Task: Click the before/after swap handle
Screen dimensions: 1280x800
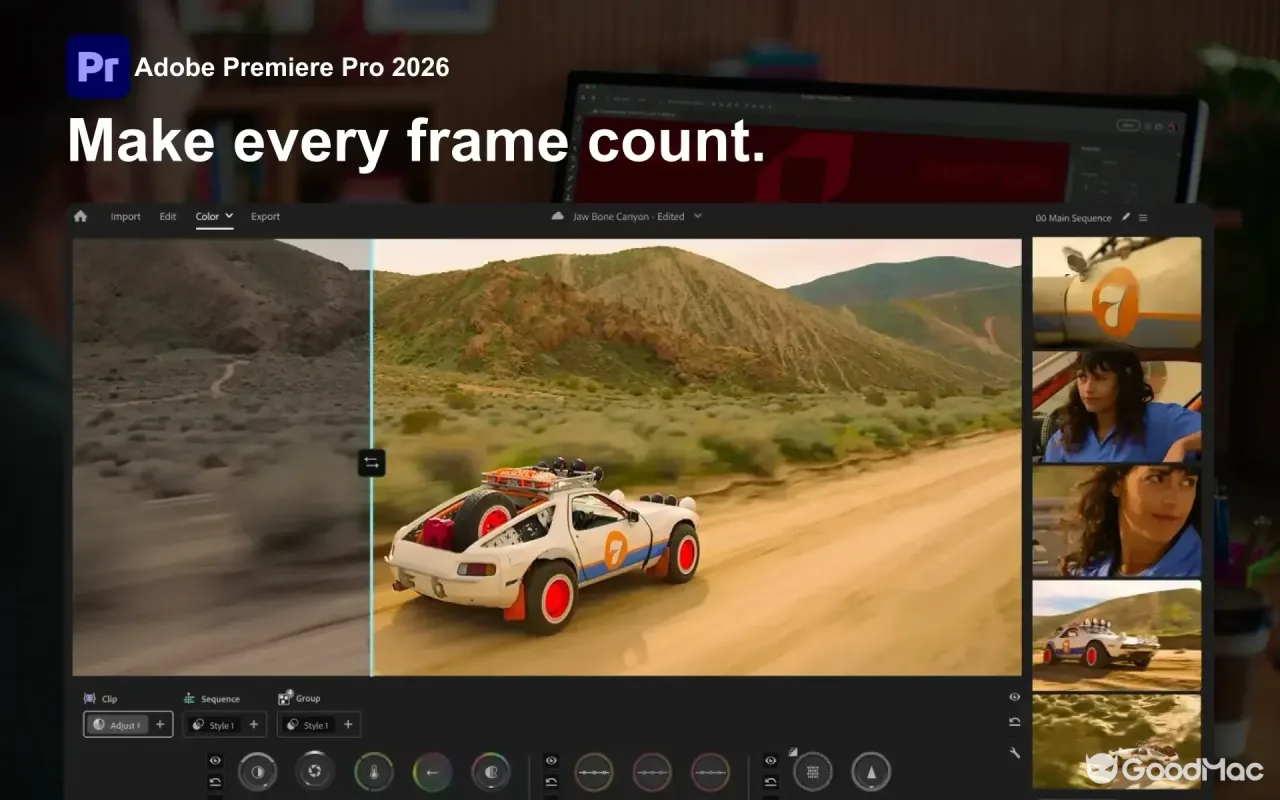Action: coord(371,463)
